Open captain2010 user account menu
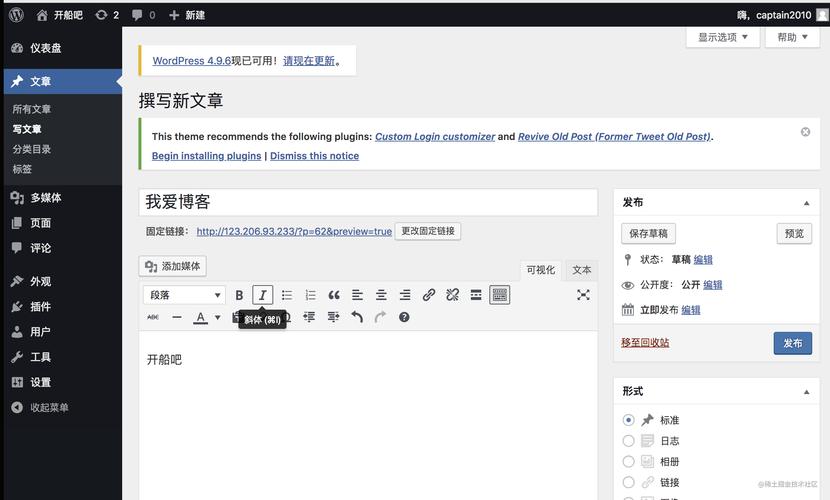This screenshot has width=830, height=500. coord(781,15)
